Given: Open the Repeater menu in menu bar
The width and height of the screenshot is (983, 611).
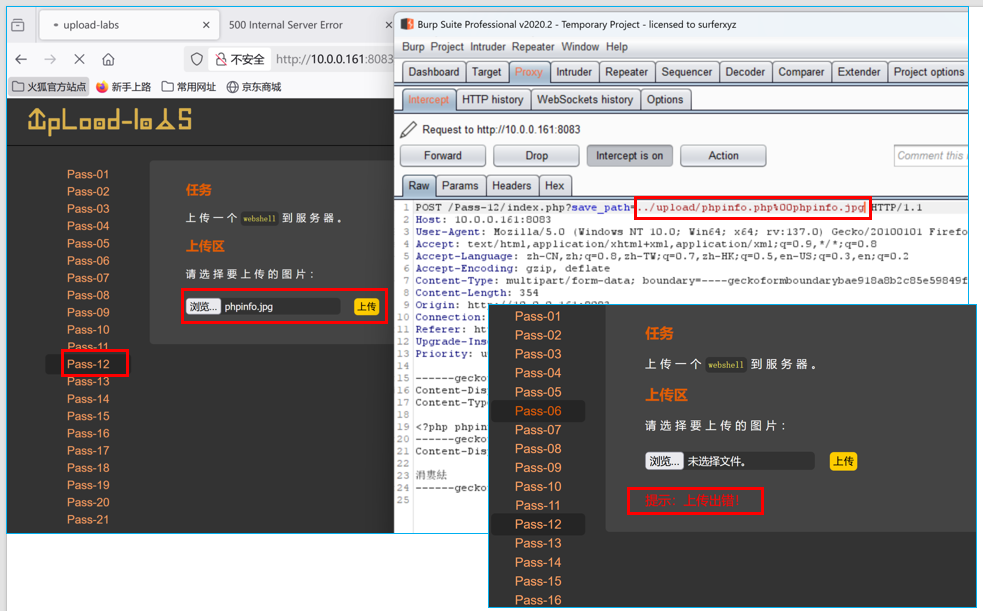Looking at the screenshot, I should 533,47.
